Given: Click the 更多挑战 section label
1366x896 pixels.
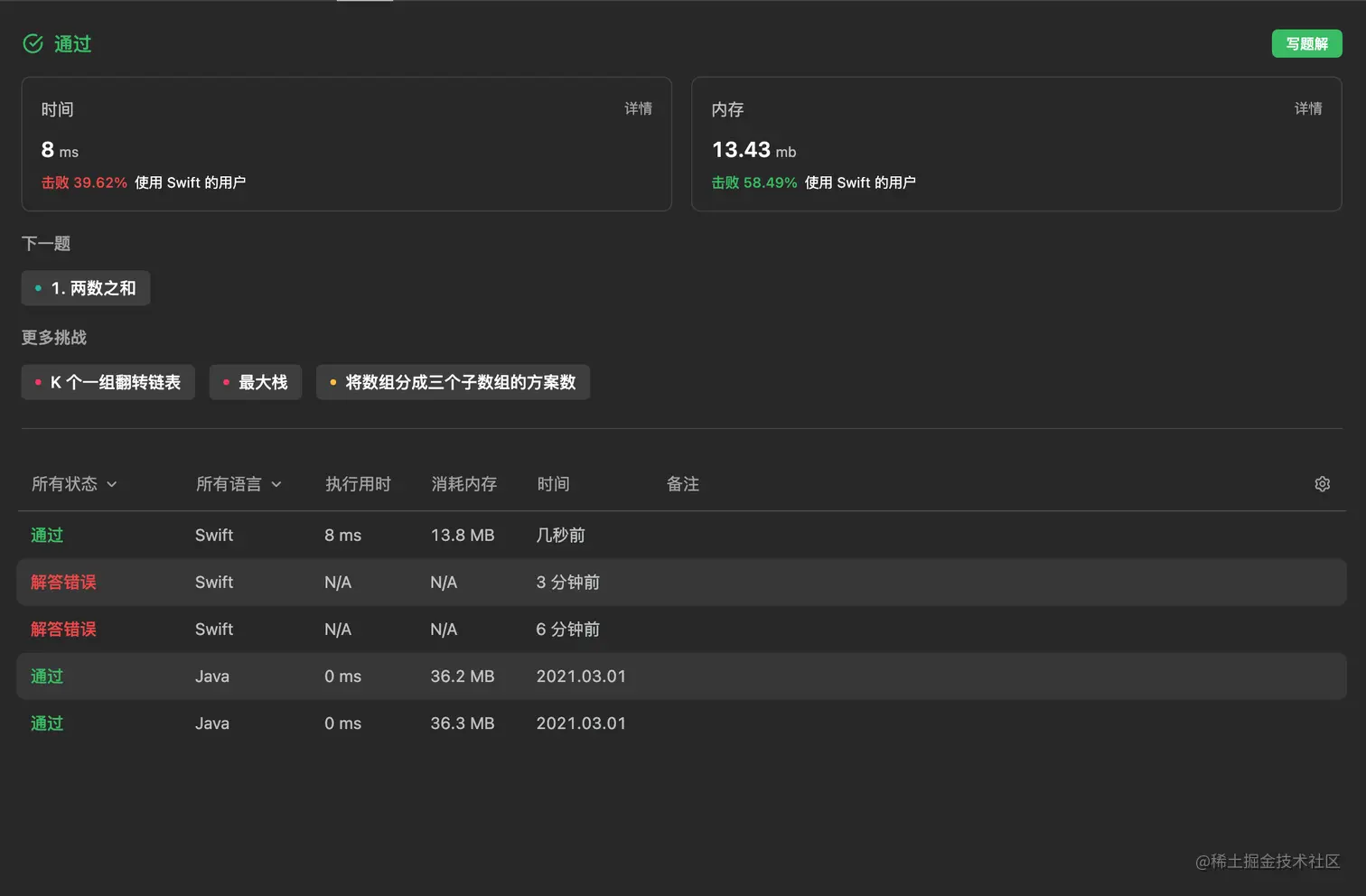Looking at the screenshot, I should pyautogui.click(x=54, y=337).
